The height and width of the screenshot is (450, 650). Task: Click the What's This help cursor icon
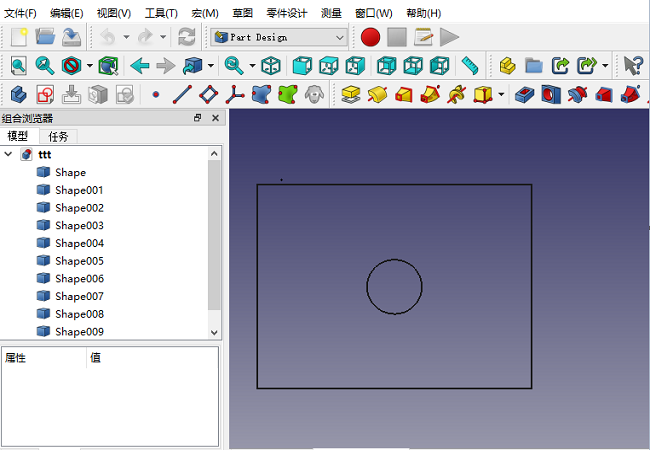pos(632,66)
